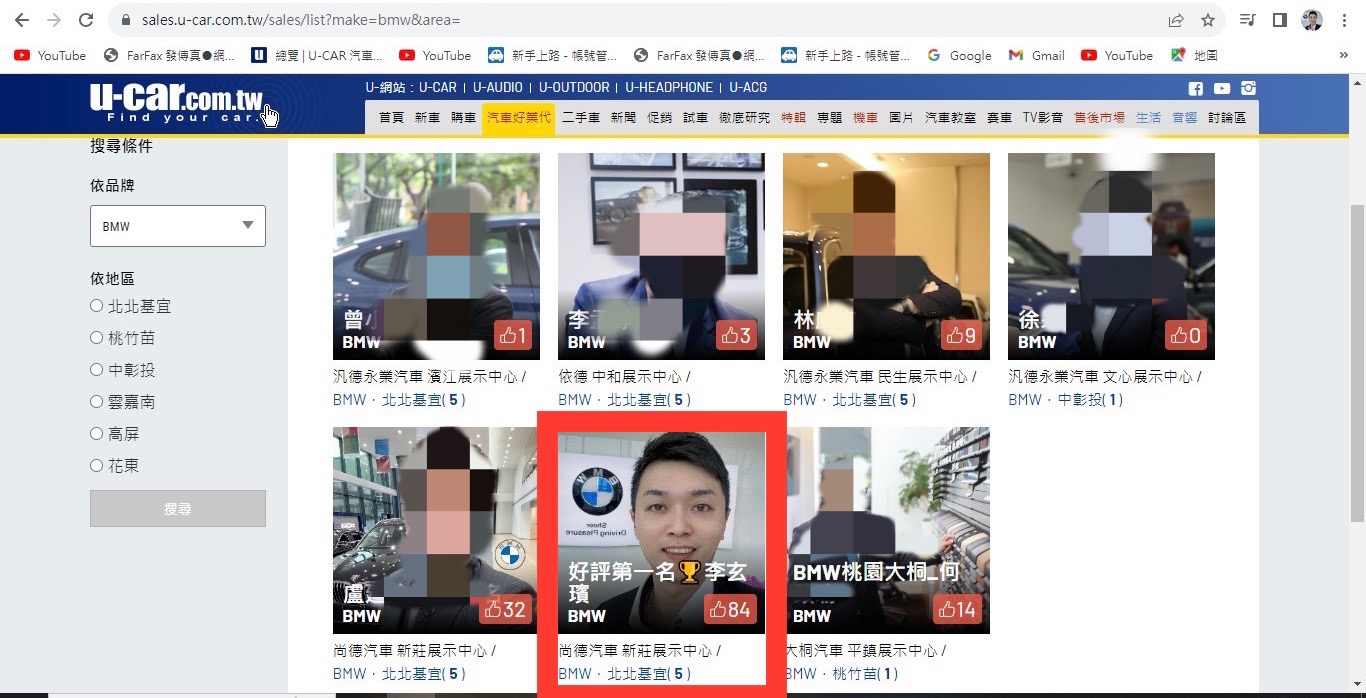Visit the U-HEADPHONE network site link

tap(669, 88)
